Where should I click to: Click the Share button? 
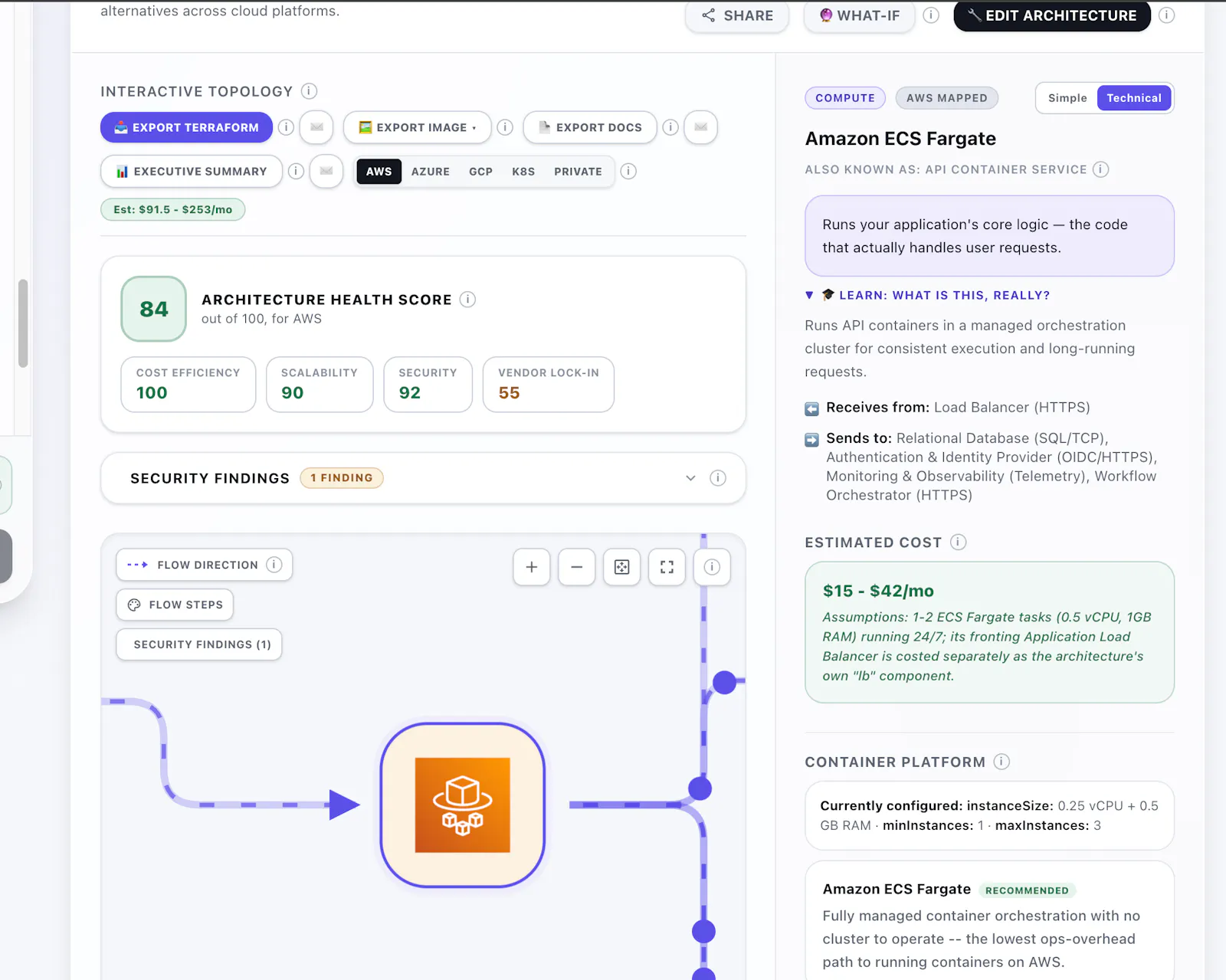pos(737,15)
